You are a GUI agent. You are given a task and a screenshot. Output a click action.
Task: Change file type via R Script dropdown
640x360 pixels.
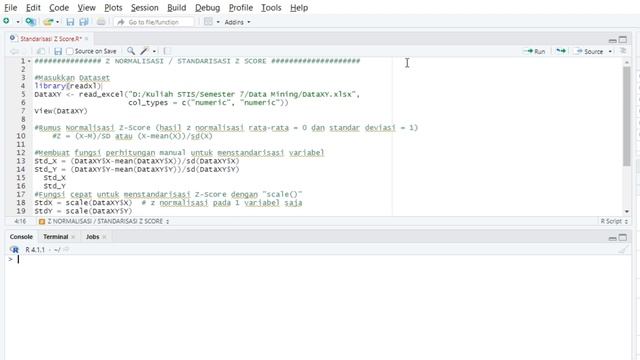coord(614,221)
